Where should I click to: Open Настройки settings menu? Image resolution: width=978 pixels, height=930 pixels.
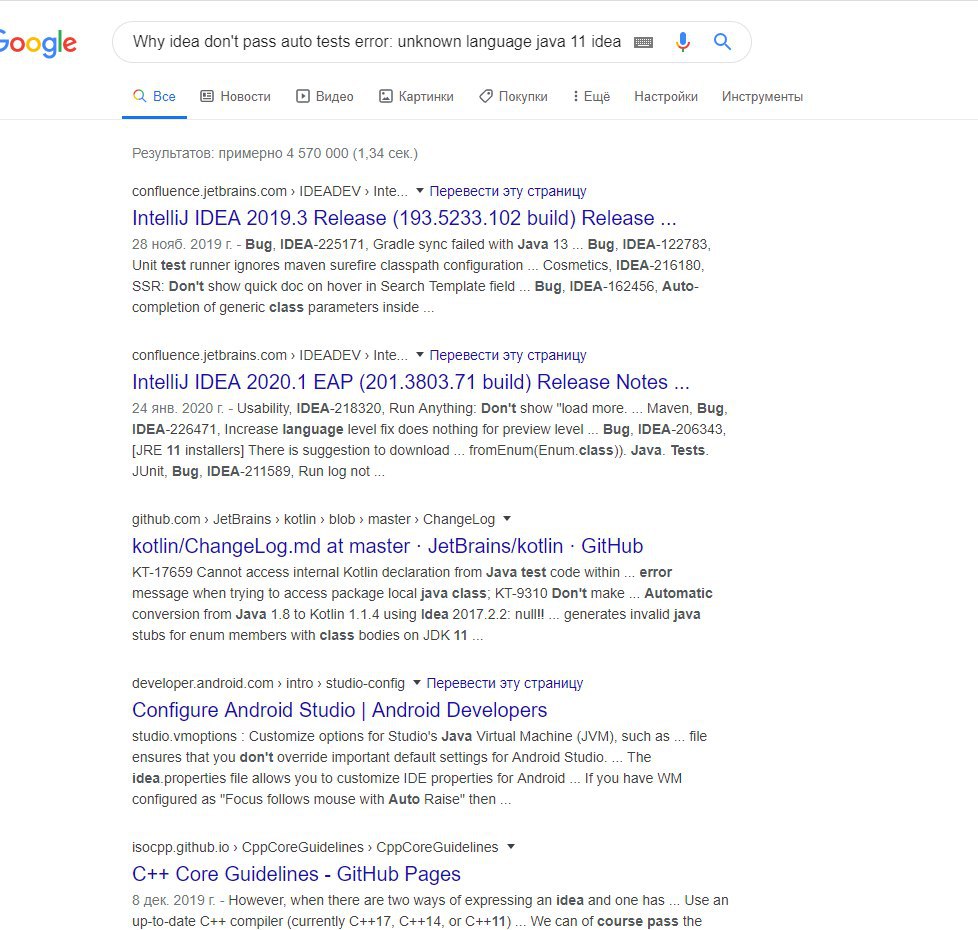click(x=666, y=97)
